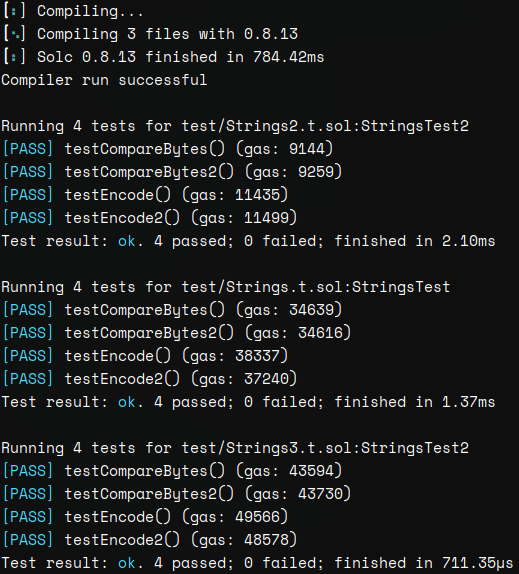Select testCompareBytes2() with gas 9259
This screenshot has height=574, width=519.
point(203,172)
